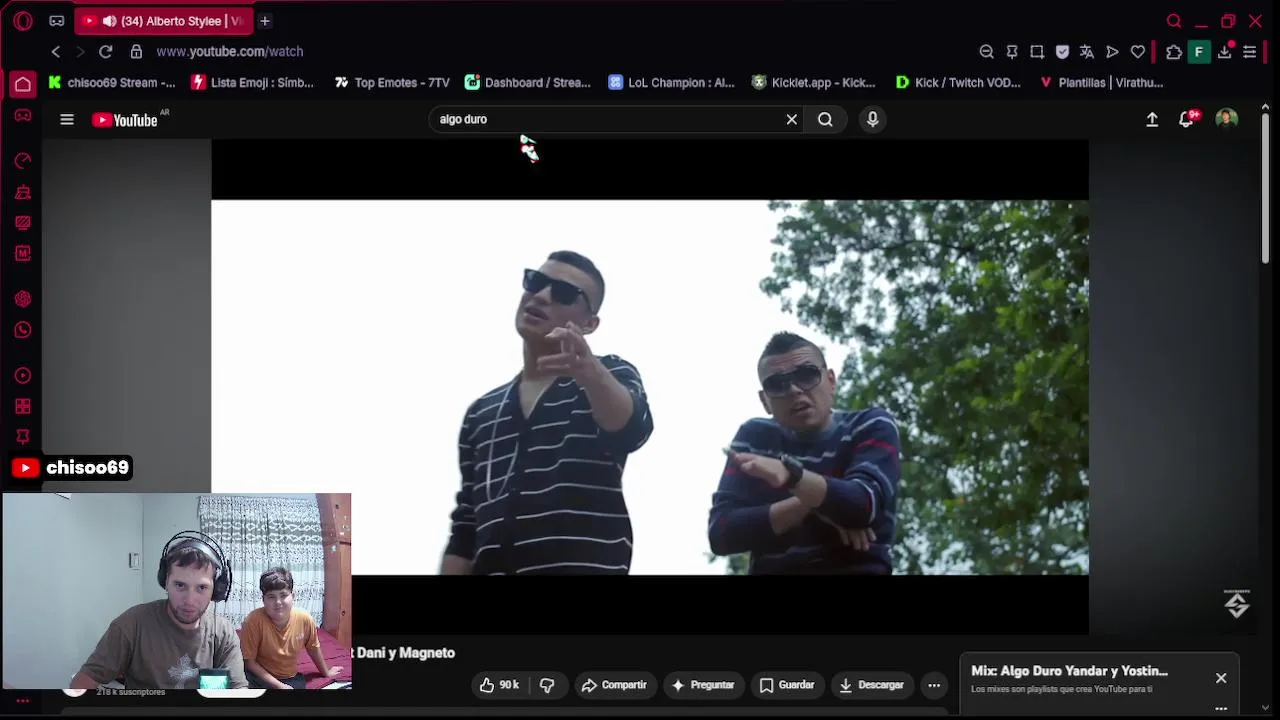The width and height of the screenshot is (1280, 720).
Task: Show site security lock info
Action: coord(136,51)
